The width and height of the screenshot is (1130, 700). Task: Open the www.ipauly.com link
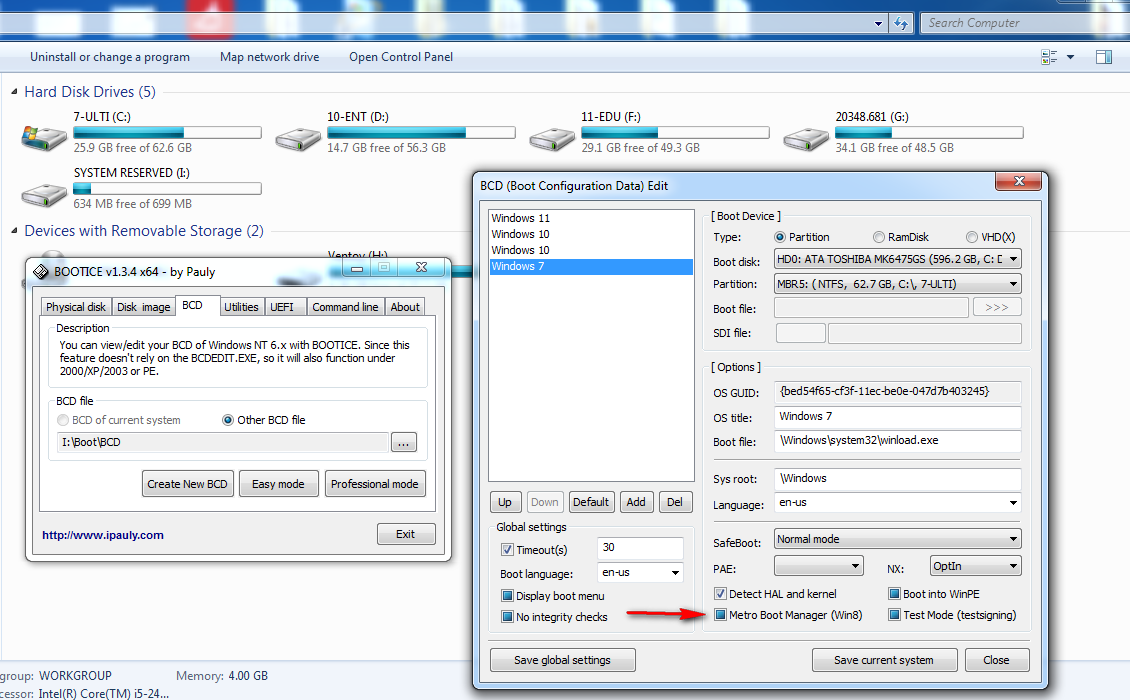[x=103, y=535]
